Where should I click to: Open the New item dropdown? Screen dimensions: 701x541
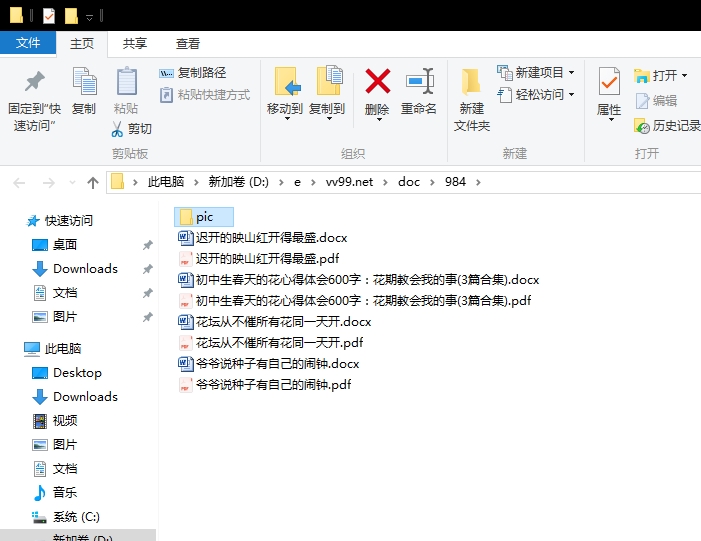pos(536,72)
